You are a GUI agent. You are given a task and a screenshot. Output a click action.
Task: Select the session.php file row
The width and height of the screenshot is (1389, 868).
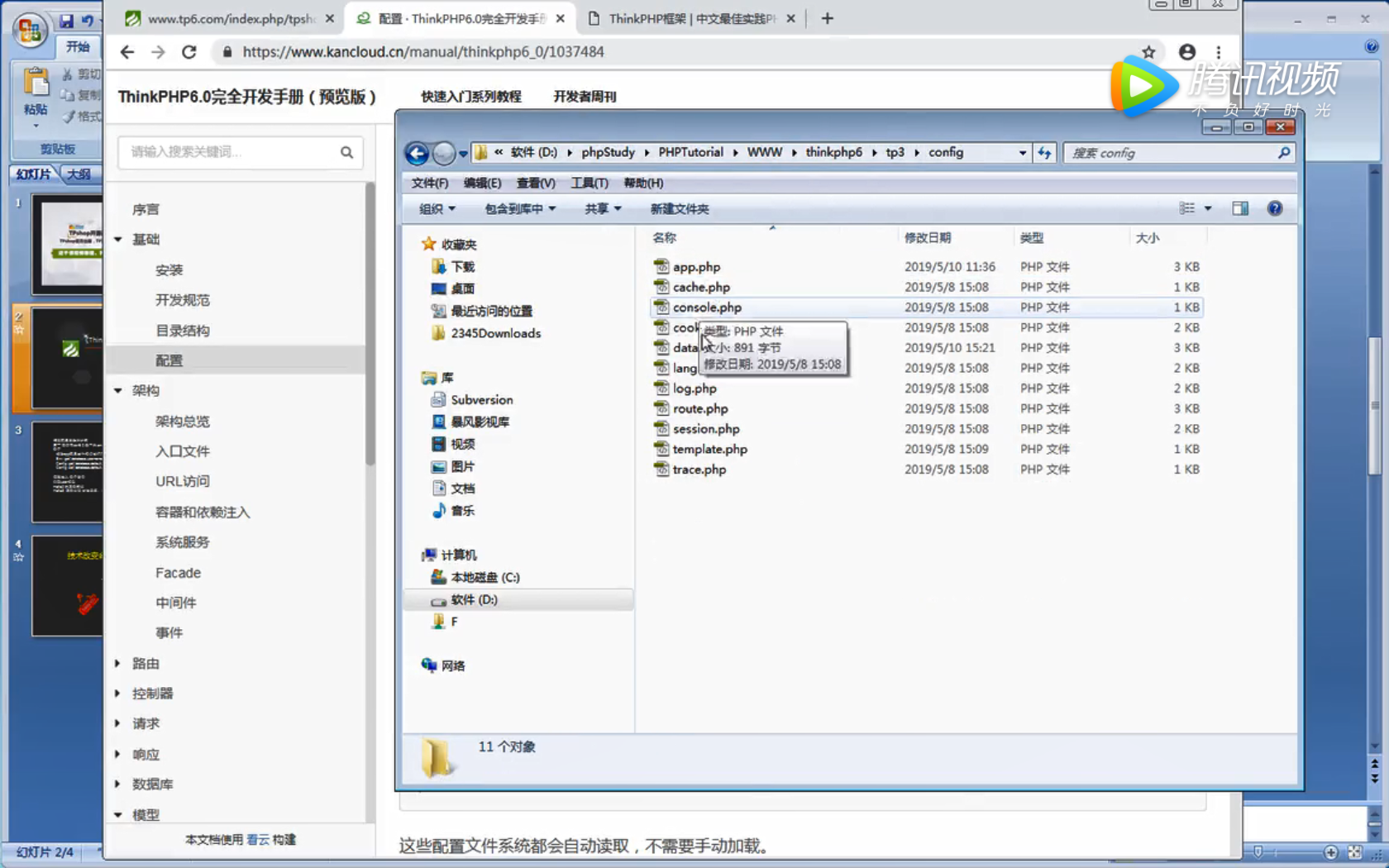click(x=926, y=428)
